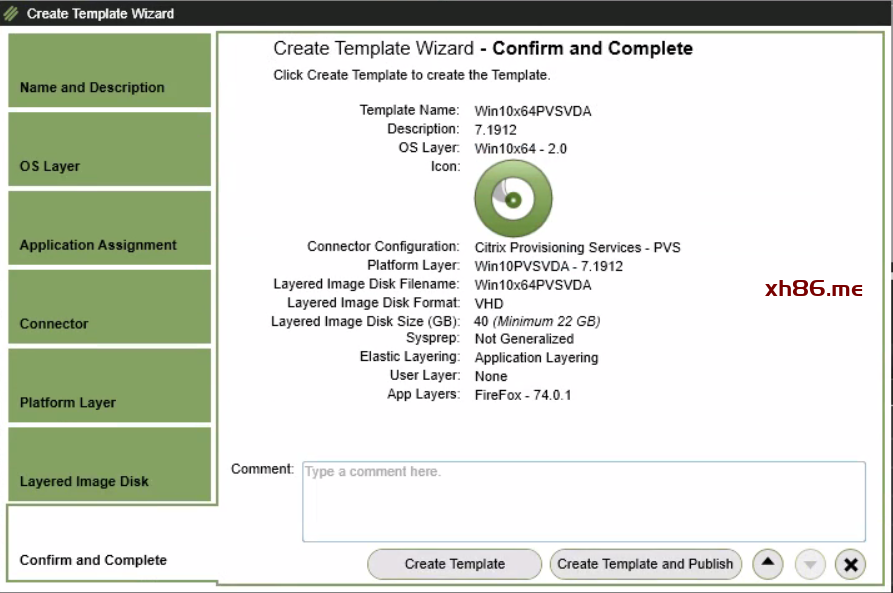Click the grayed-out down arrow button

(x=810, y=564)
